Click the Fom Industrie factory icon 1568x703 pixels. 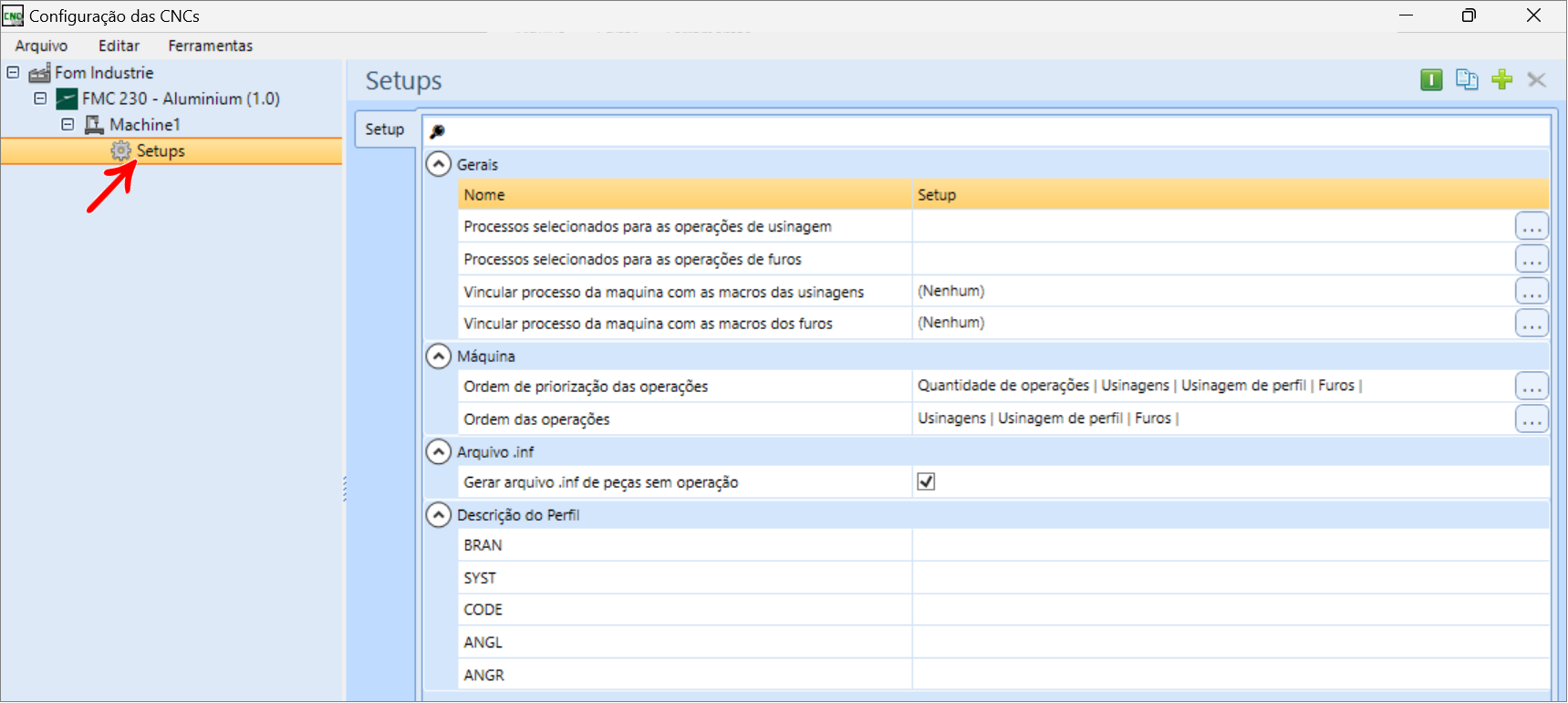coord(39,73)
